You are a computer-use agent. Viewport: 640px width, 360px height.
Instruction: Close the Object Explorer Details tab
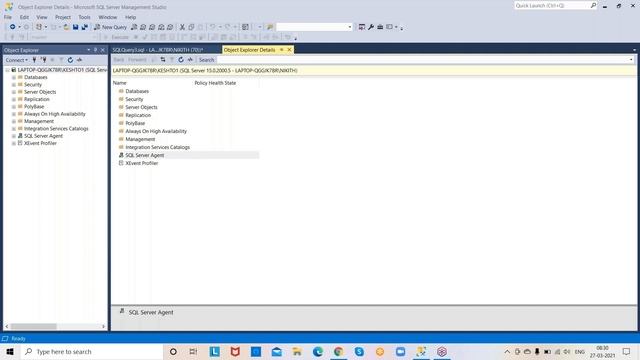click(289, 50)
